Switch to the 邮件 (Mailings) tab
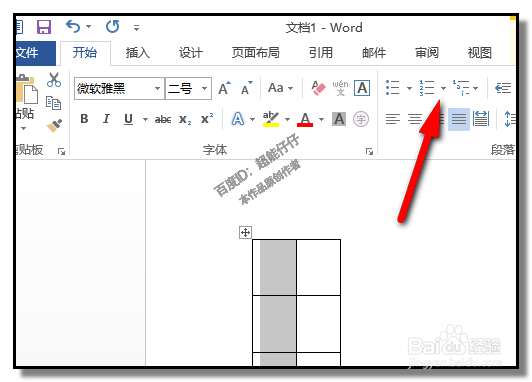The height and width of the screenshot is (382, 532). [374, 53]
